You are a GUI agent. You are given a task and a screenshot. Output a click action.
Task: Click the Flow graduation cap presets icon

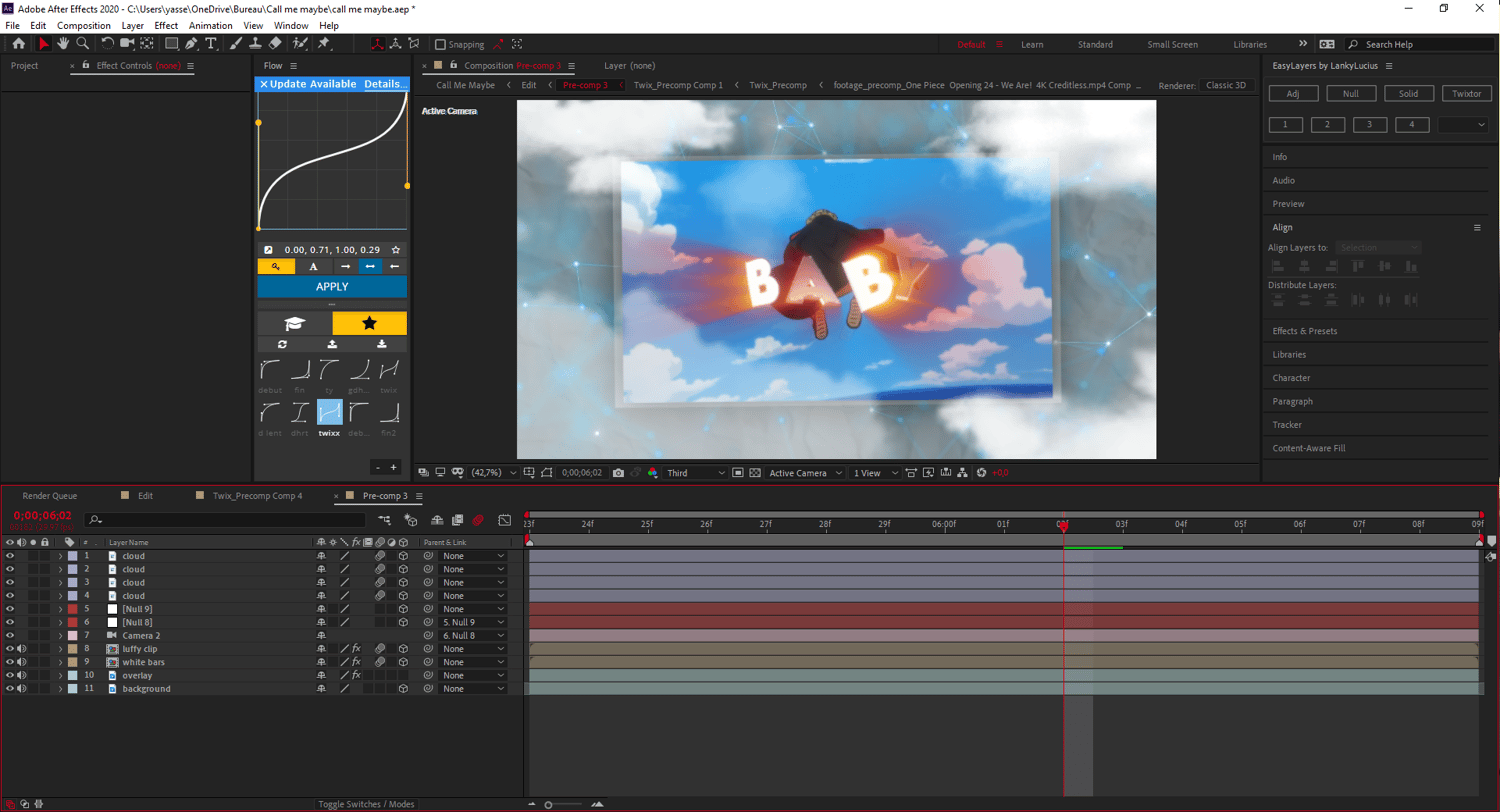(x=294, y=323)
